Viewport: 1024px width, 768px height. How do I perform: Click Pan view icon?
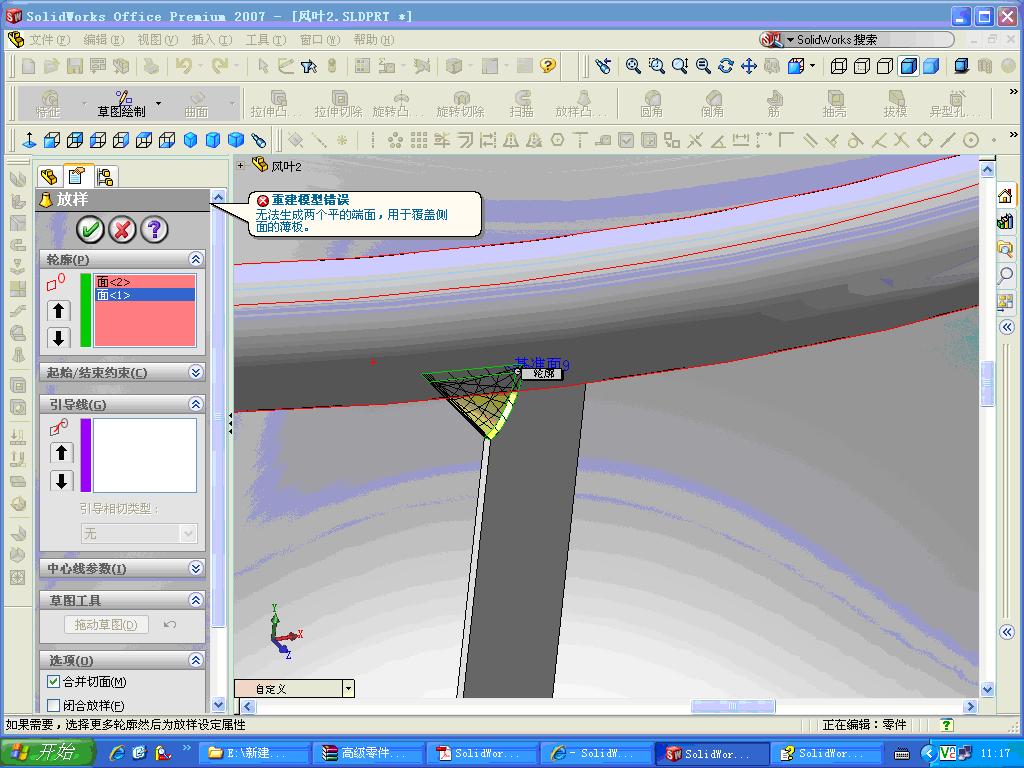pos(748,66)
